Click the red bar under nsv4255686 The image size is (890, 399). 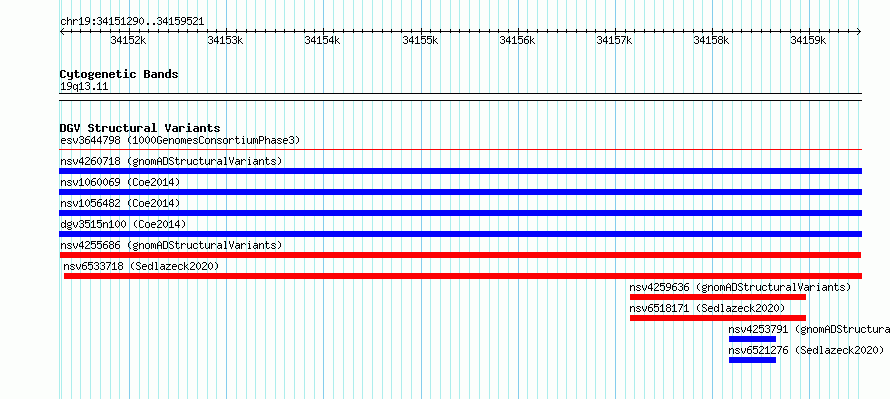point(461,255)
